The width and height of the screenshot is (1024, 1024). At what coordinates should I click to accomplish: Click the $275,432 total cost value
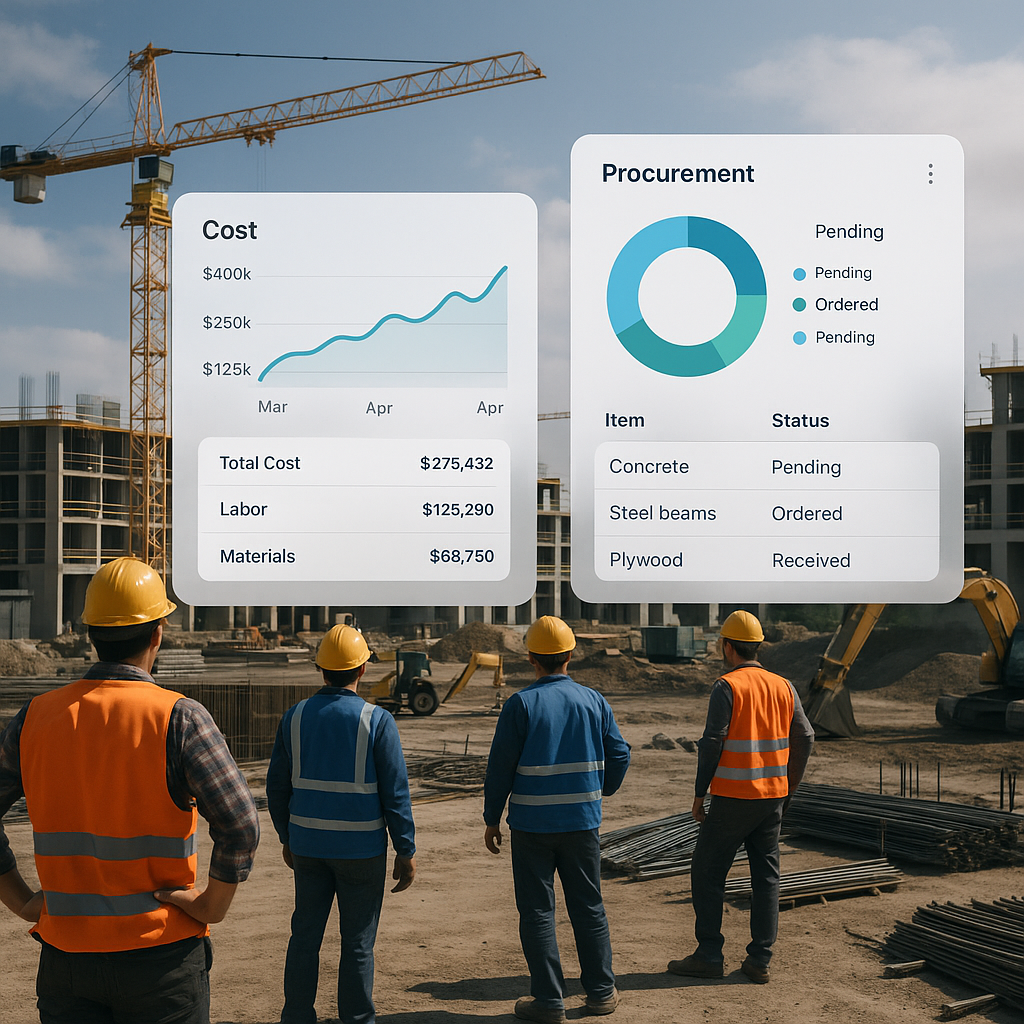[x=456, y=464]
